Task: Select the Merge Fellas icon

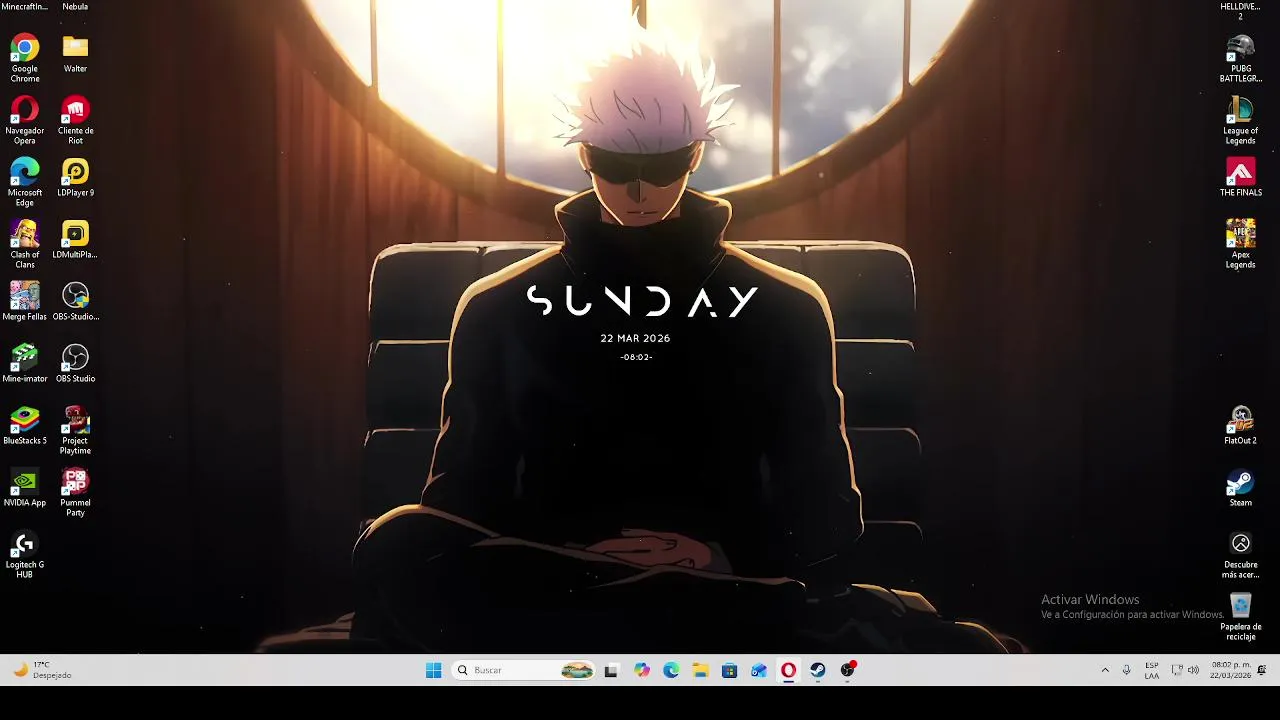Action: 25,300
